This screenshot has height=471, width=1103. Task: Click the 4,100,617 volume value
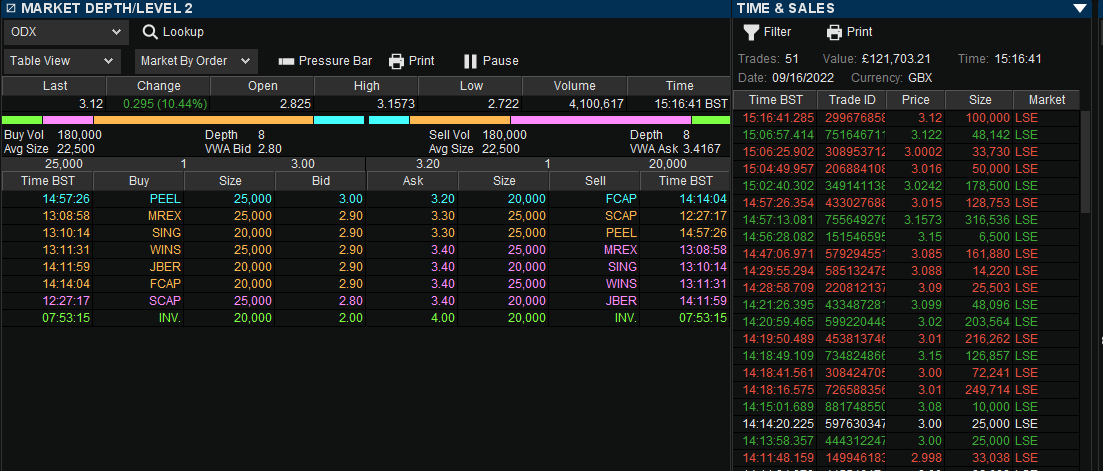pos(597,104)
